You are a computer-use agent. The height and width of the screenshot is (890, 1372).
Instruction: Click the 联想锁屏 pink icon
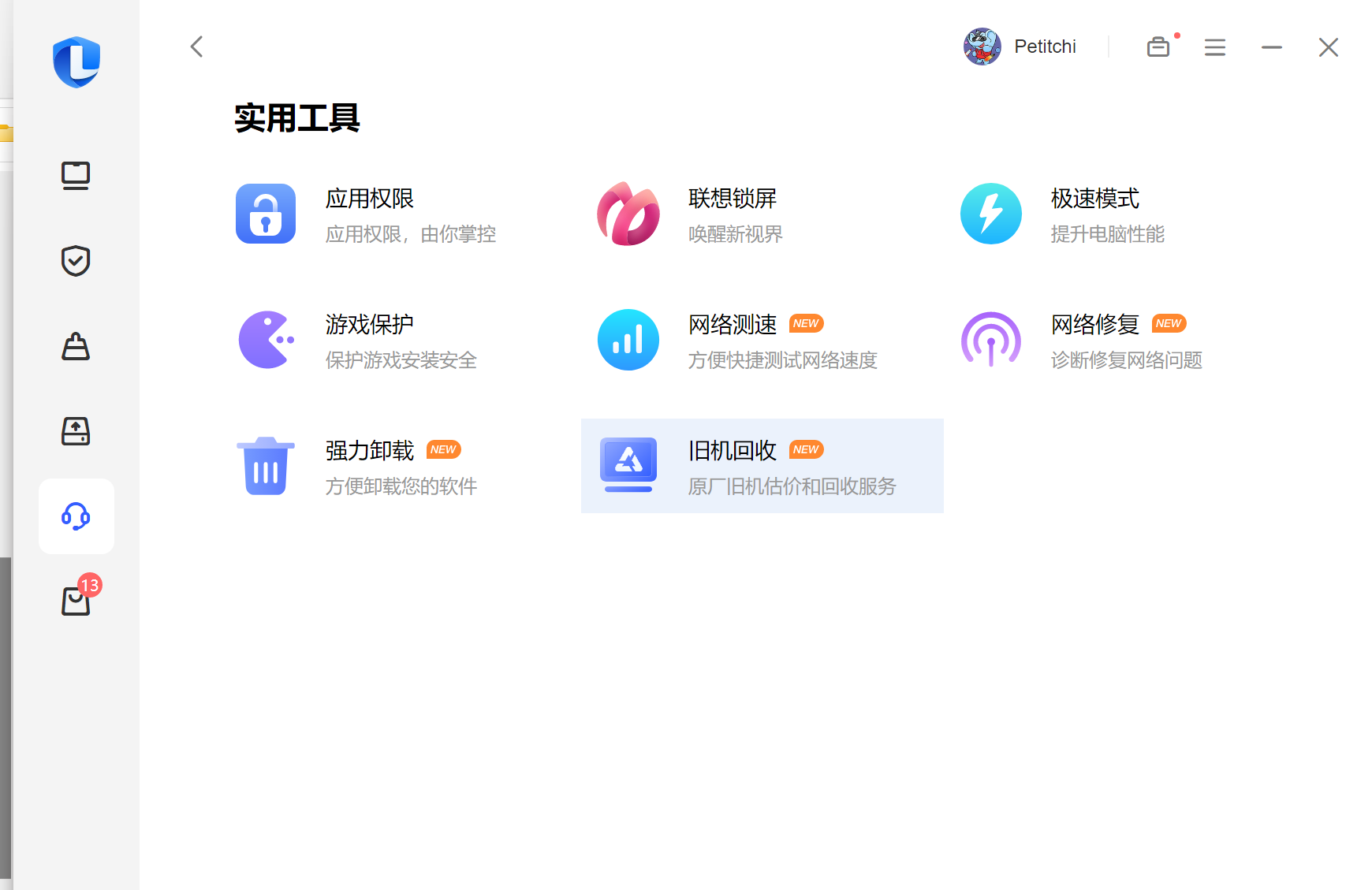[x=628, y=214]
